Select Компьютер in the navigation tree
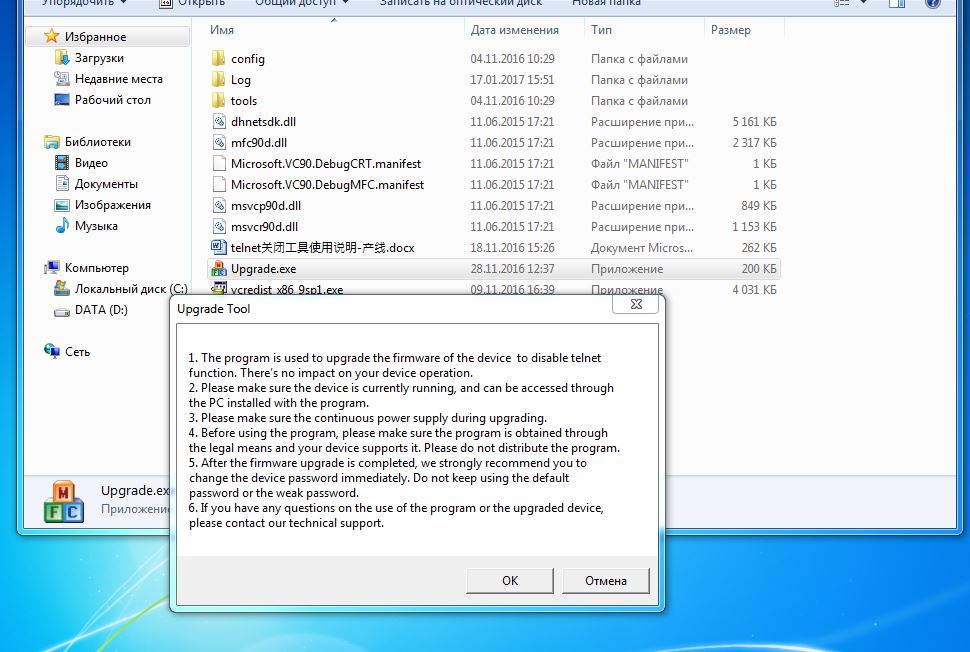Viewport: 970px width, 652px height. click(96, 268)
